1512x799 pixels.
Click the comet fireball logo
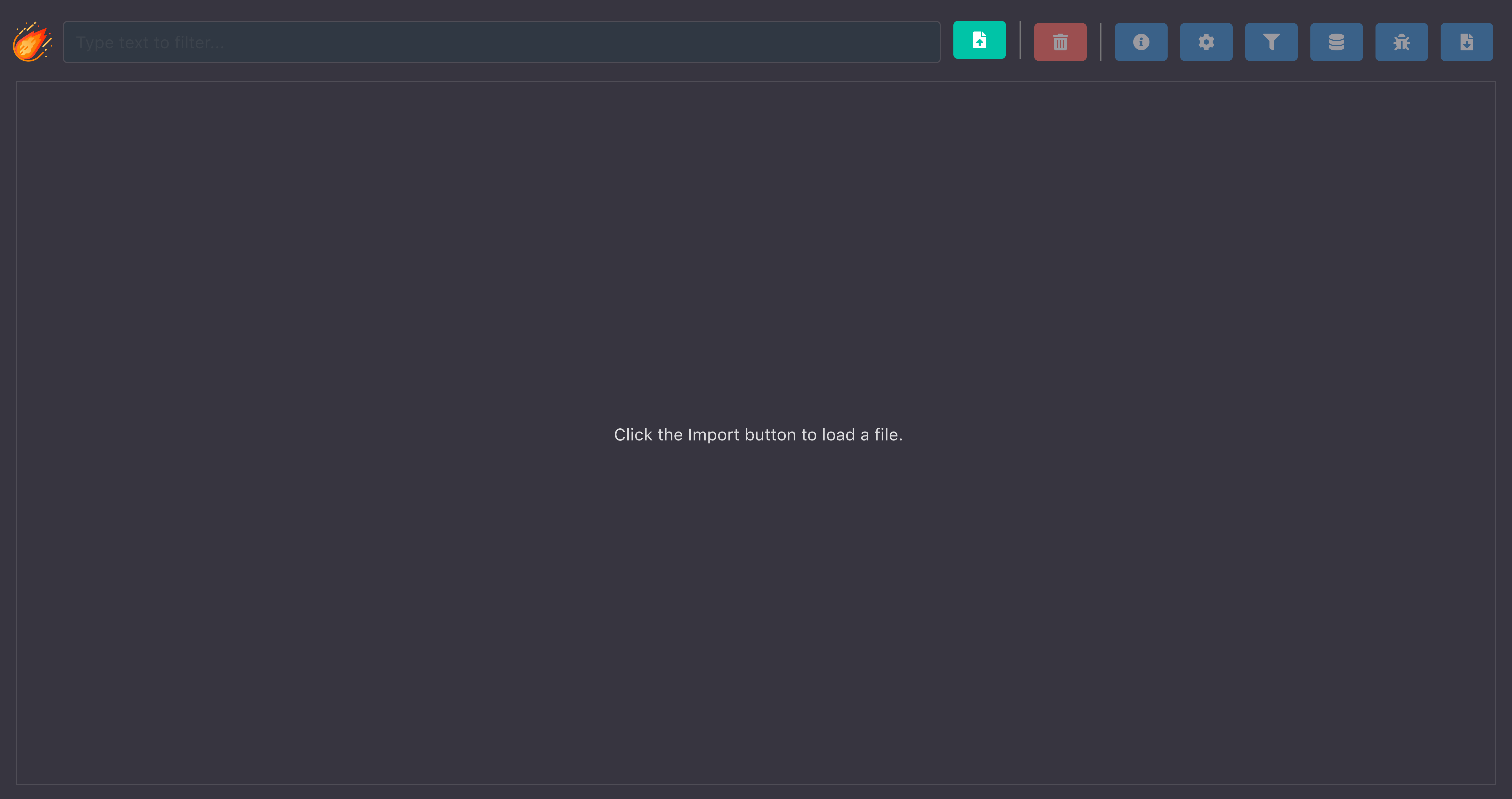tap(32, 42)
